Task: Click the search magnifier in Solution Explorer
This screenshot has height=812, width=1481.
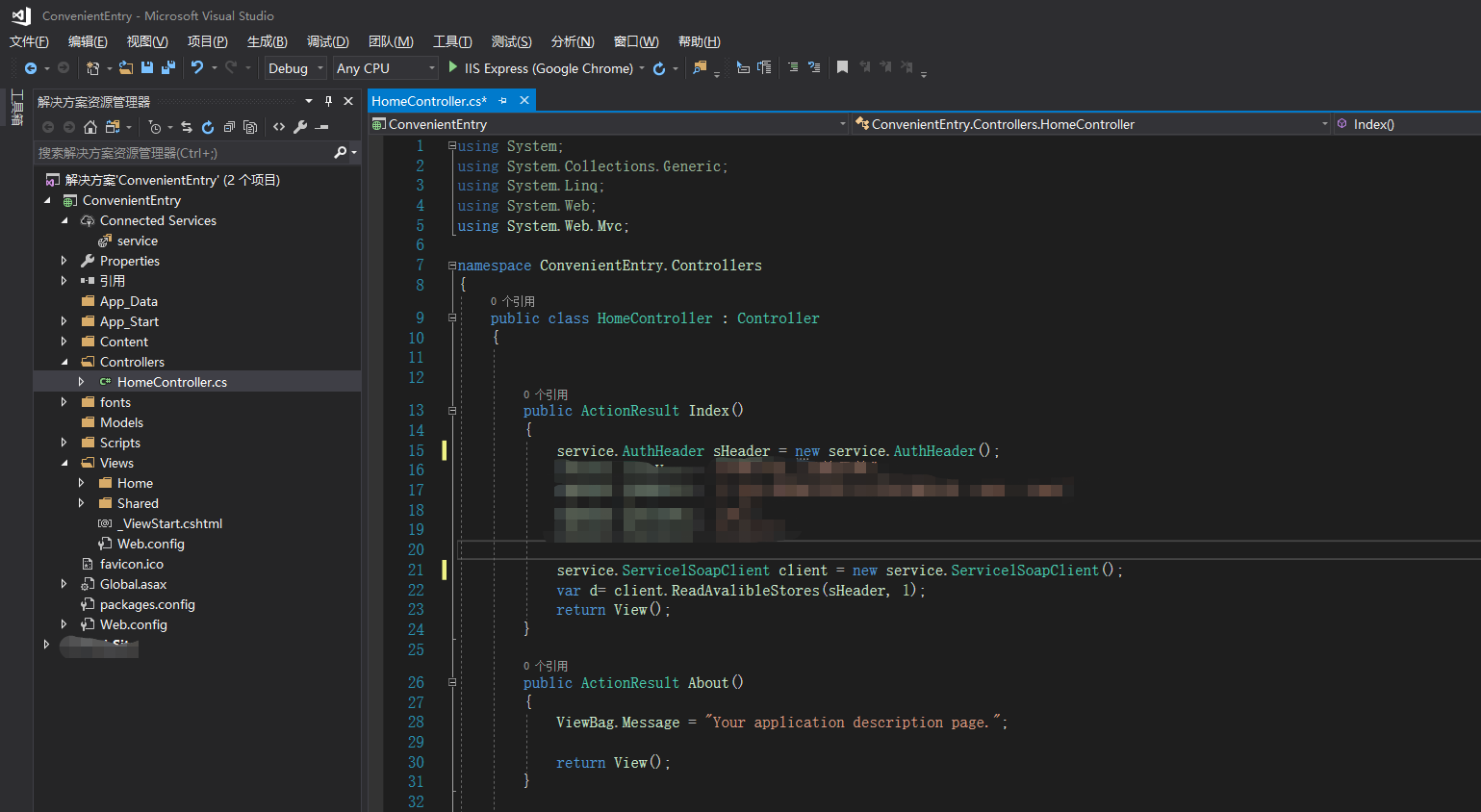Action: pos(340,153)
